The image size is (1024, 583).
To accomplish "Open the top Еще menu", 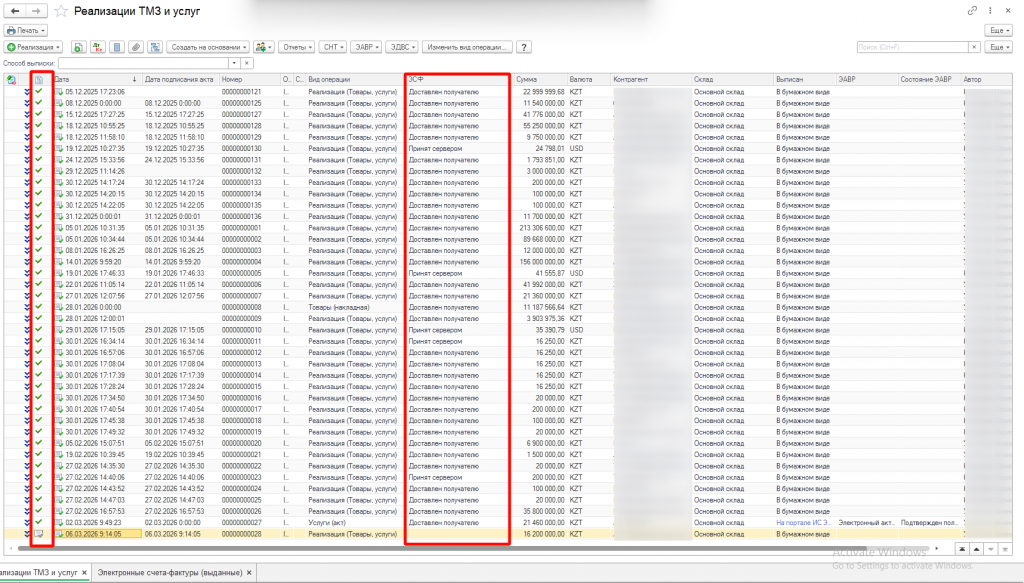I will click(999, 31).
